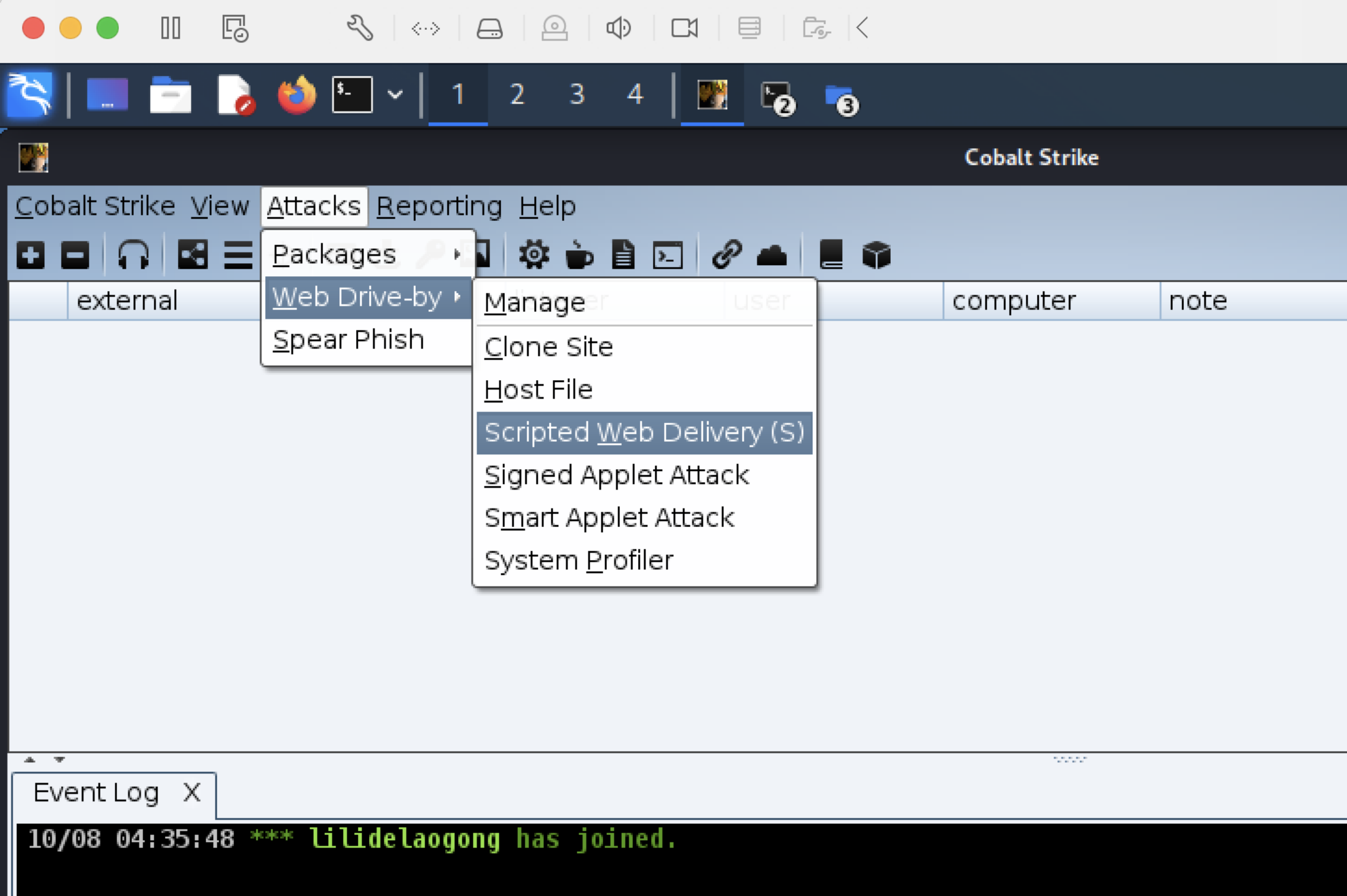Click panel down arrow above Event Log

[x=59, y=760]
